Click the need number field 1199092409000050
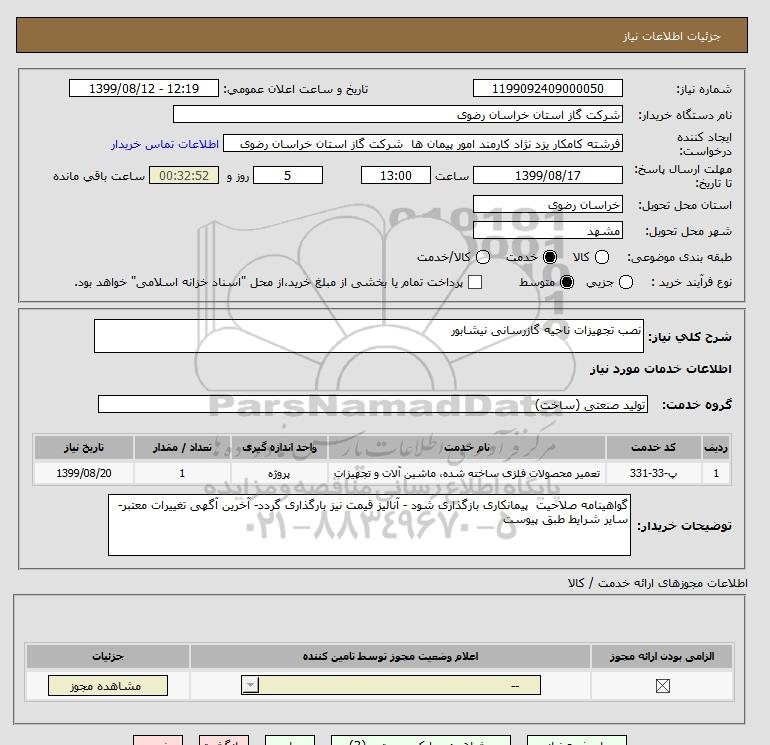The height and width of the screenshot is (745, 770). click(548, 88)
